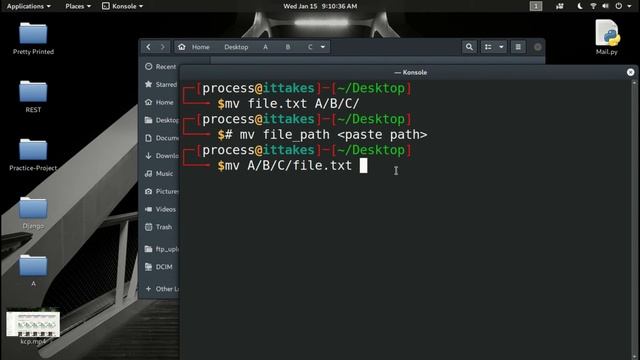This screenshot has width=640, height=360.
Task: Select the A folder on the desktop
Action: 33,270
